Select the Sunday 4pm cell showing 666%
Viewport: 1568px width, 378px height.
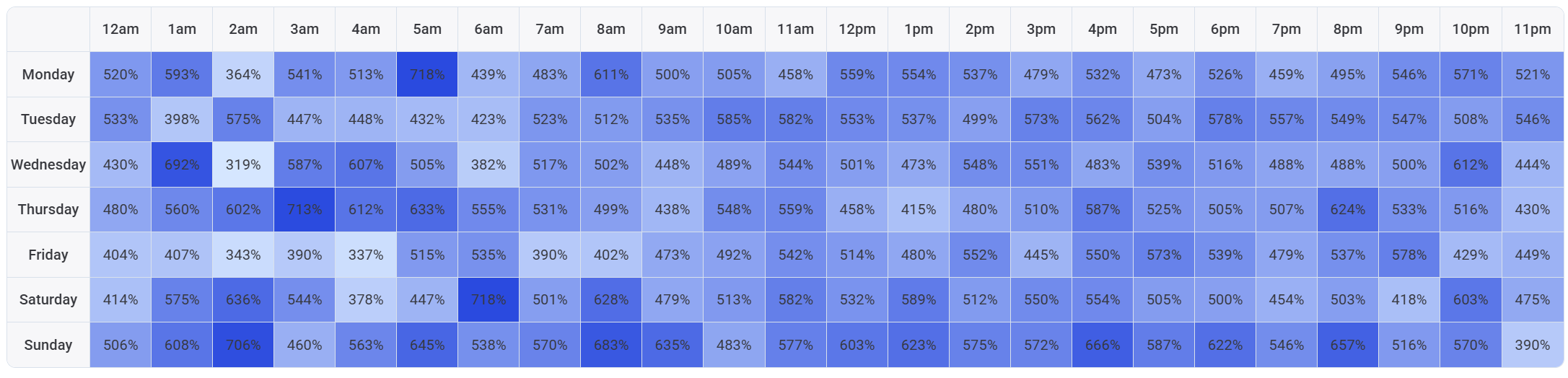point(1103,345)
